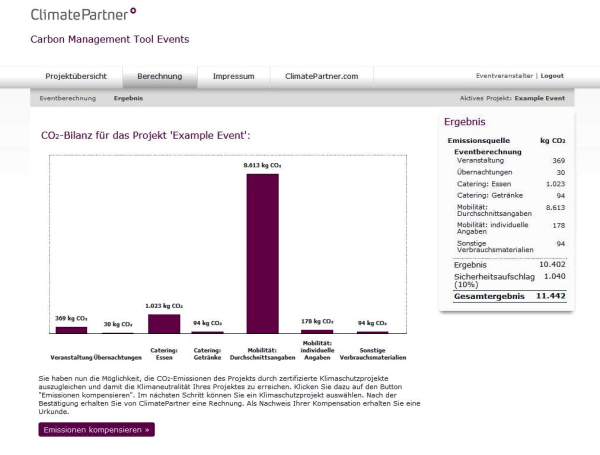Image resolution: width=600 pixels, height=455 pixels.
Task: Go to the ClimatePartner.com tab
Action: 321,76
